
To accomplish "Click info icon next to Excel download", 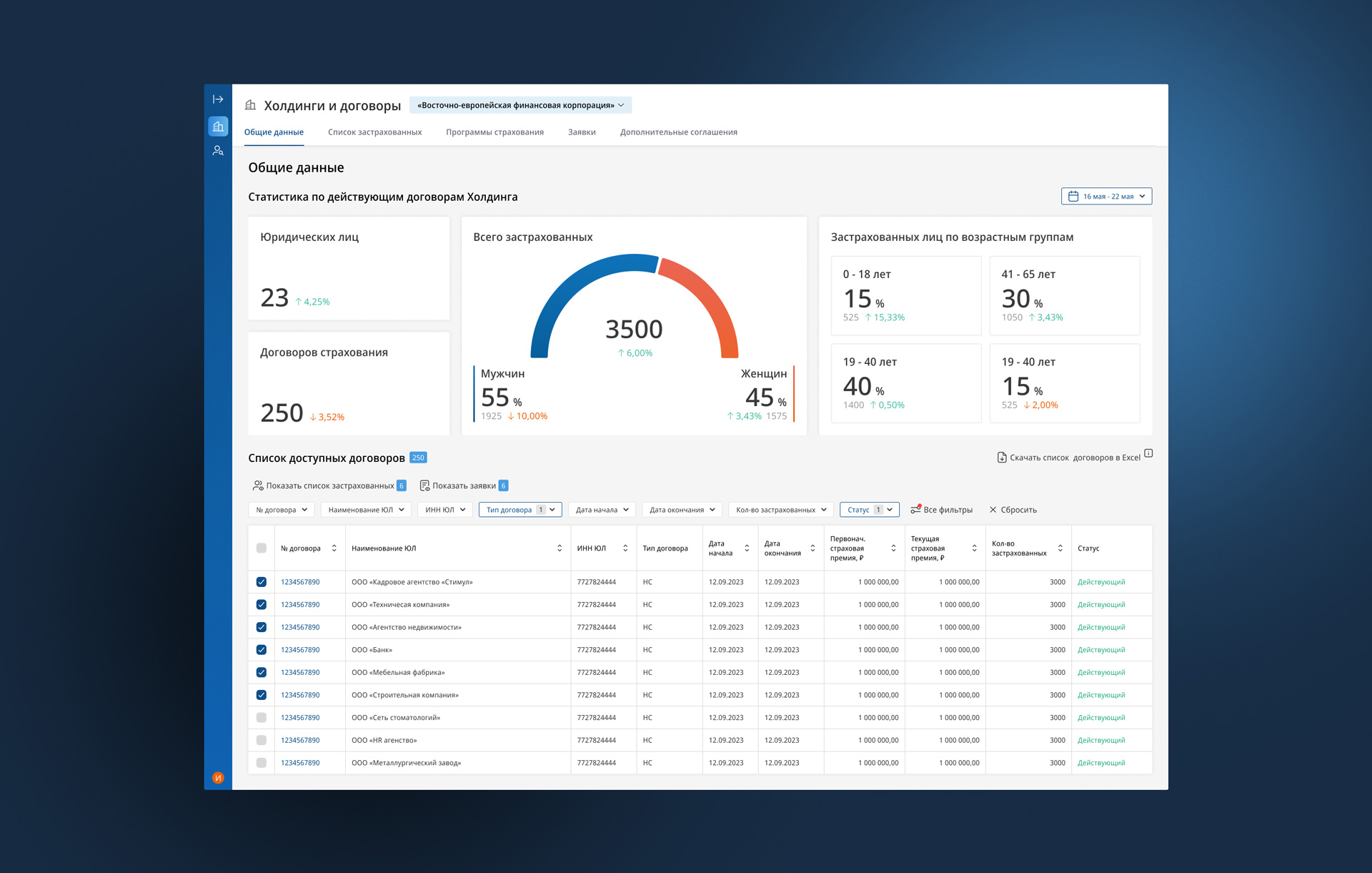I will coord(1148,453).
